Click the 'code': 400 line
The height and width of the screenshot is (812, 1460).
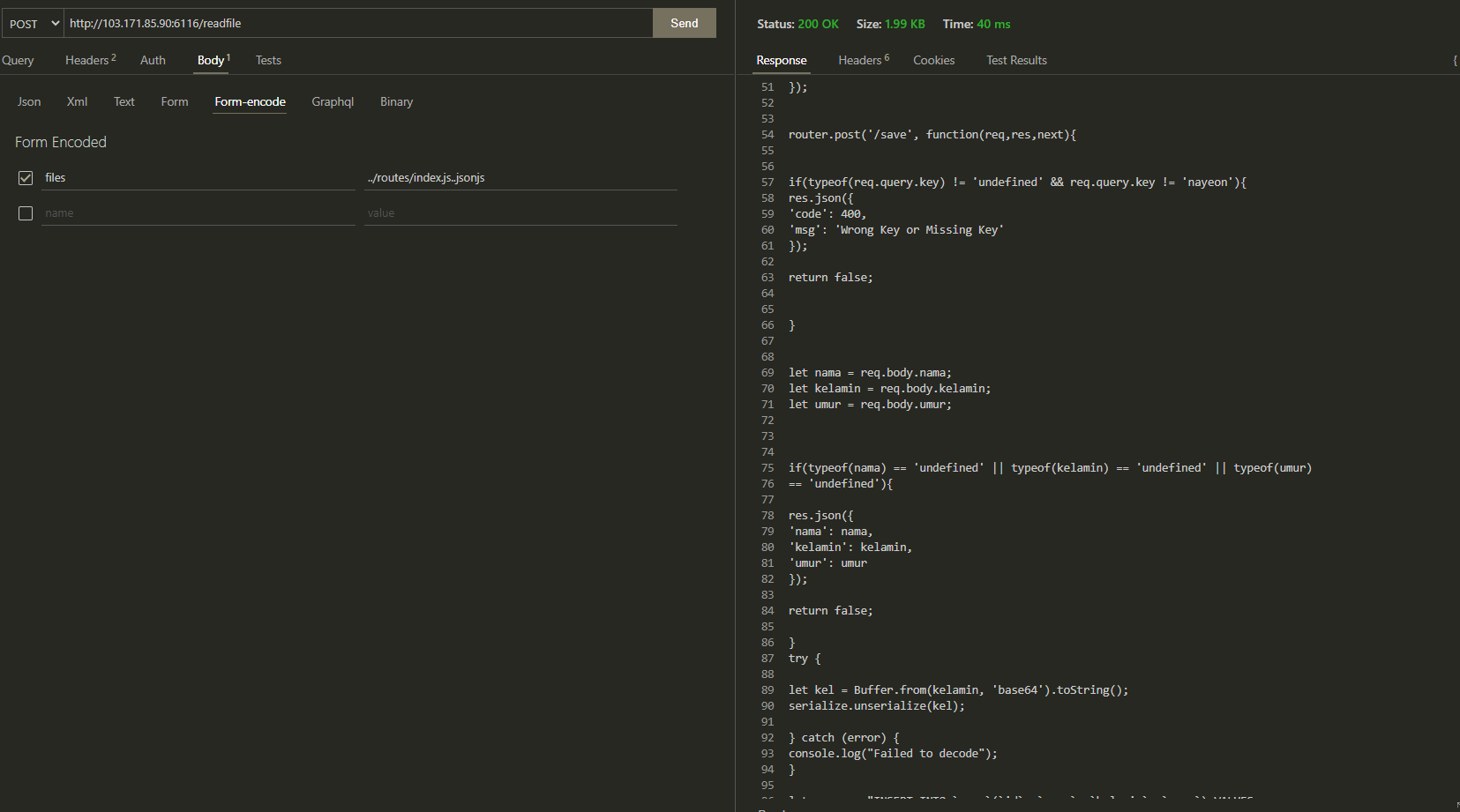[x=827, y=214]
